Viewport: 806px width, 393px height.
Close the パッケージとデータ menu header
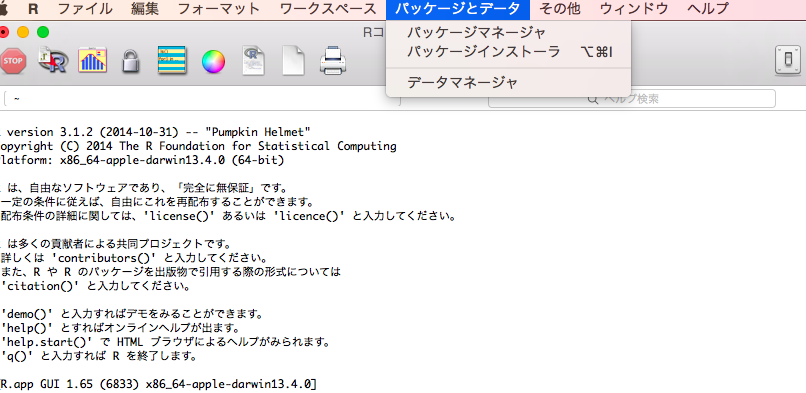[457, 9]
